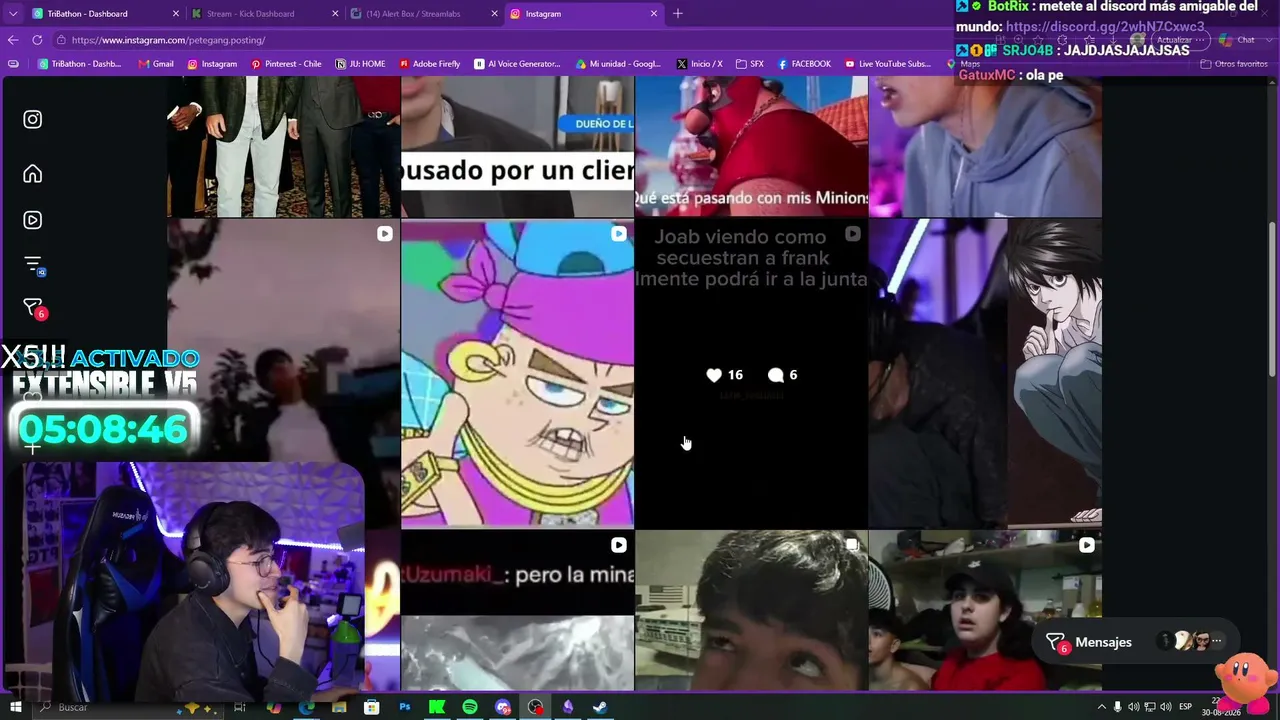Click the page scrollbar thumb
The image size is (1280, 720).
pyautogui.click(x=1273, y=300)
